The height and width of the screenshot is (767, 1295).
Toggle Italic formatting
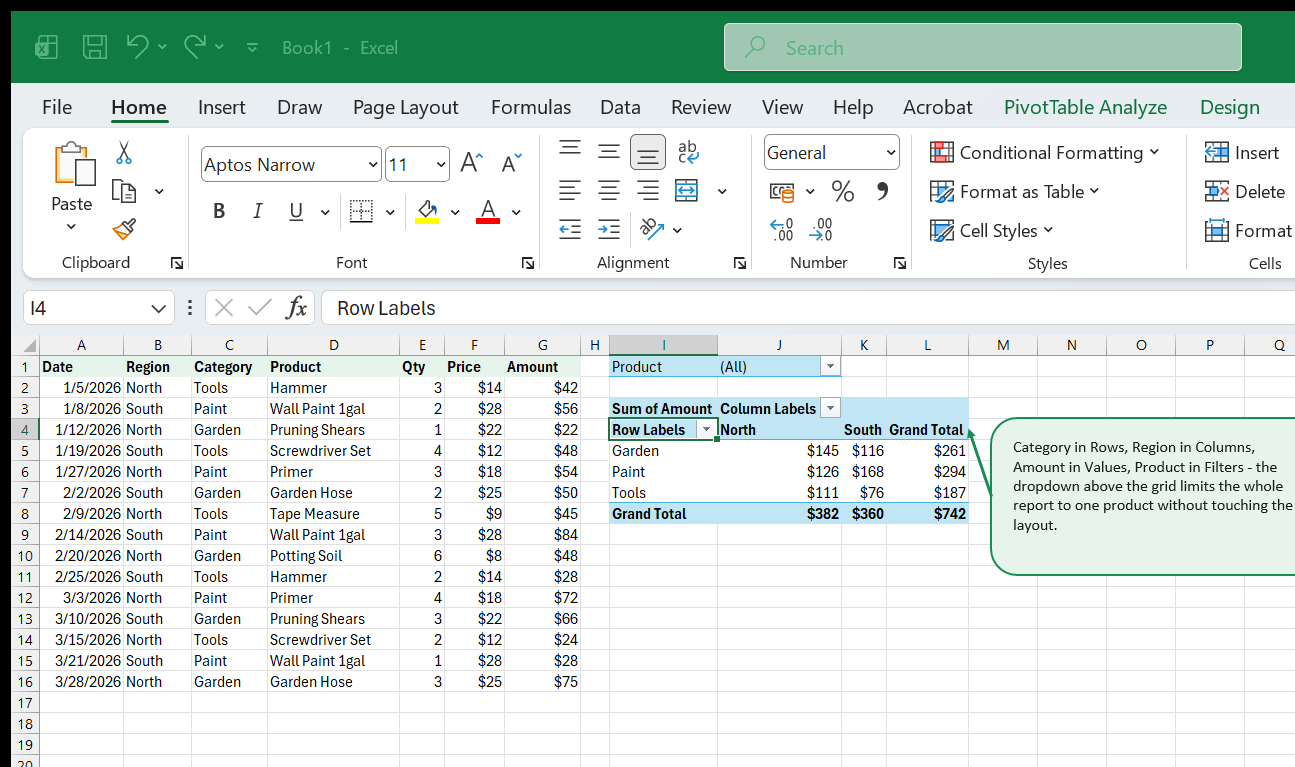tap(258, 211)
